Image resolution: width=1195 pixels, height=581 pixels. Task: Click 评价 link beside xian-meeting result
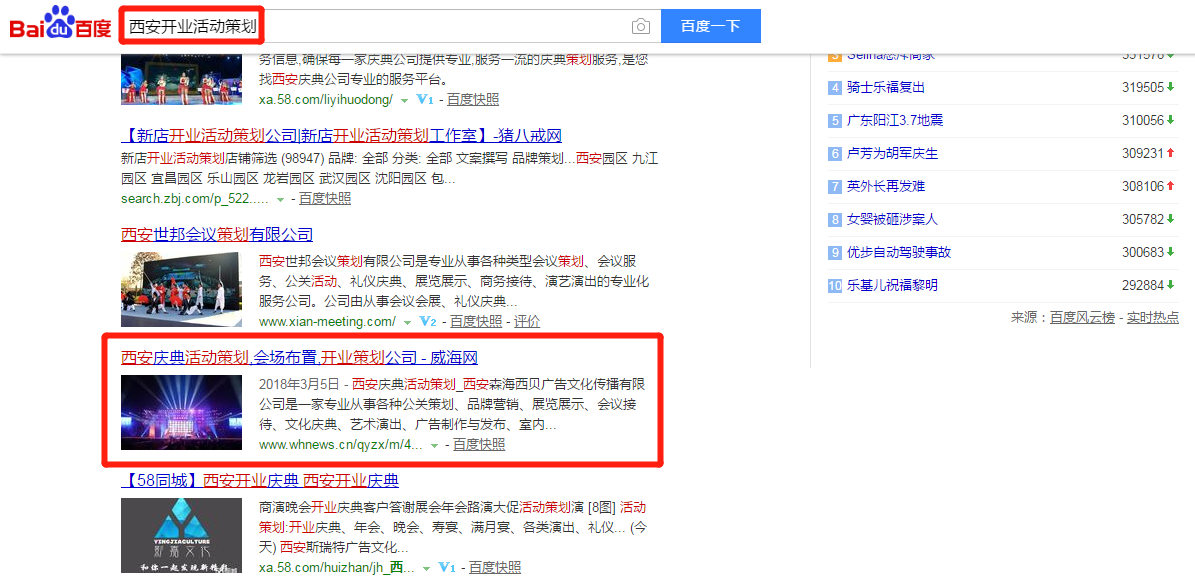(527, 321)
